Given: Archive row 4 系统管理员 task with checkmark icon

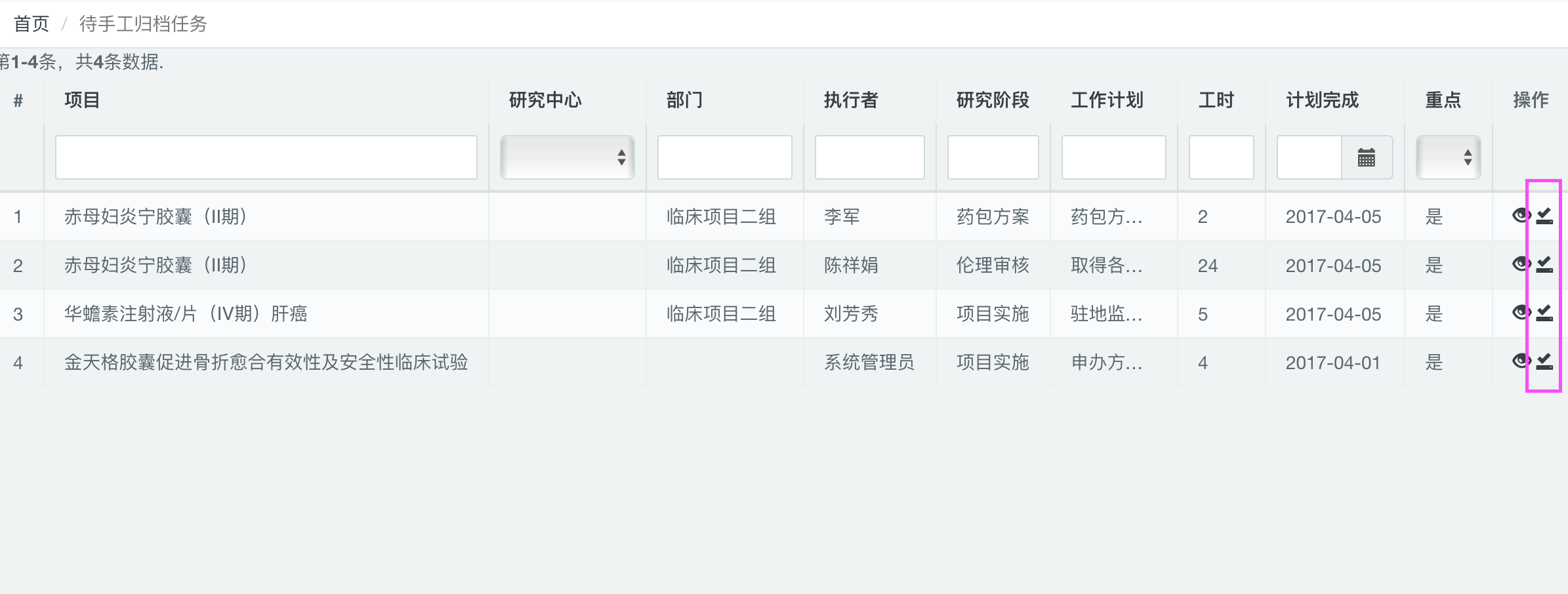Looking at the screenshot, I should (1544, 361).
